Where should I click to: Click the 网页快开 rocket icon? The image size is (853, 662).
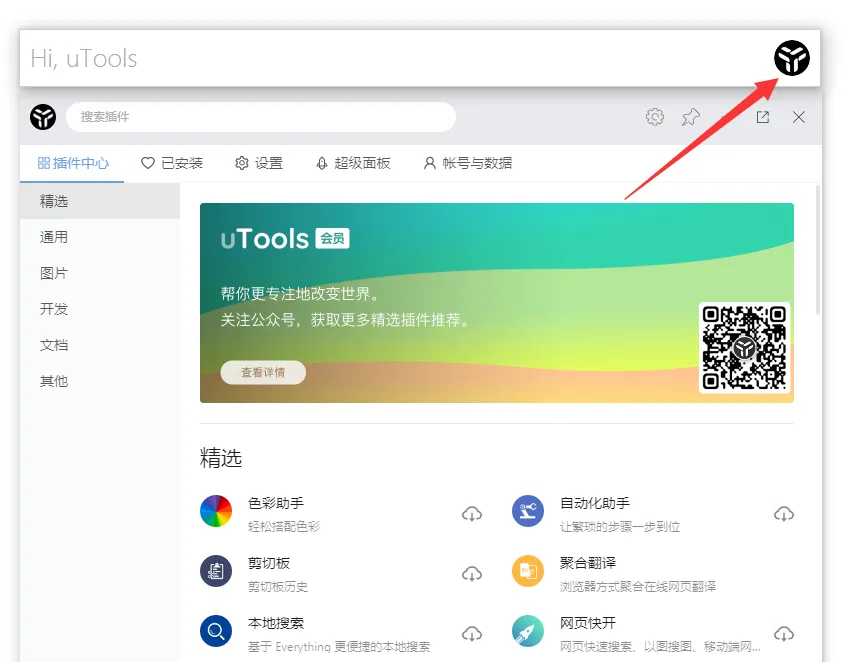click(528, 631)
